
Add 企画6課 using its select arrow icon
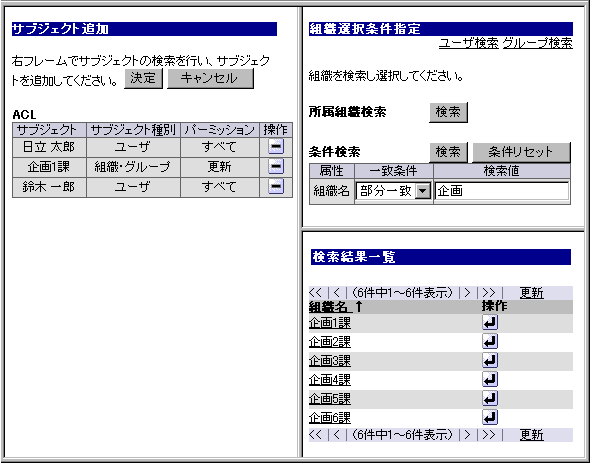490,417
